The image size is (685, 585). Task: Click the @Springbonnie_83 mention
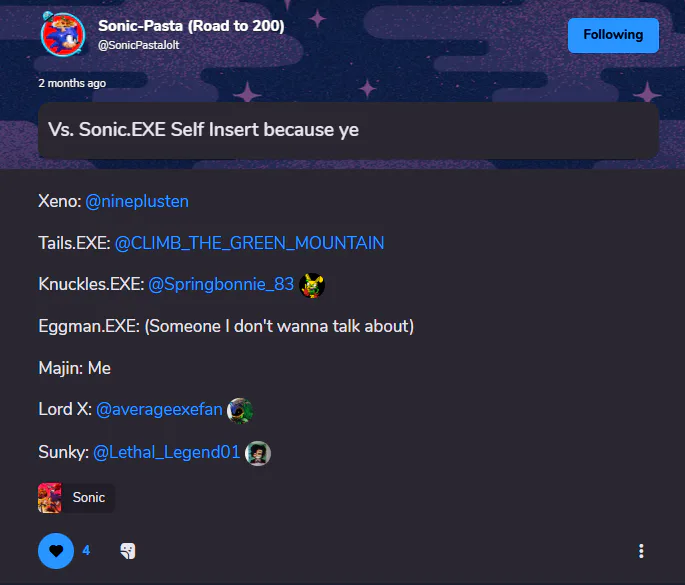tap(221, 284)
